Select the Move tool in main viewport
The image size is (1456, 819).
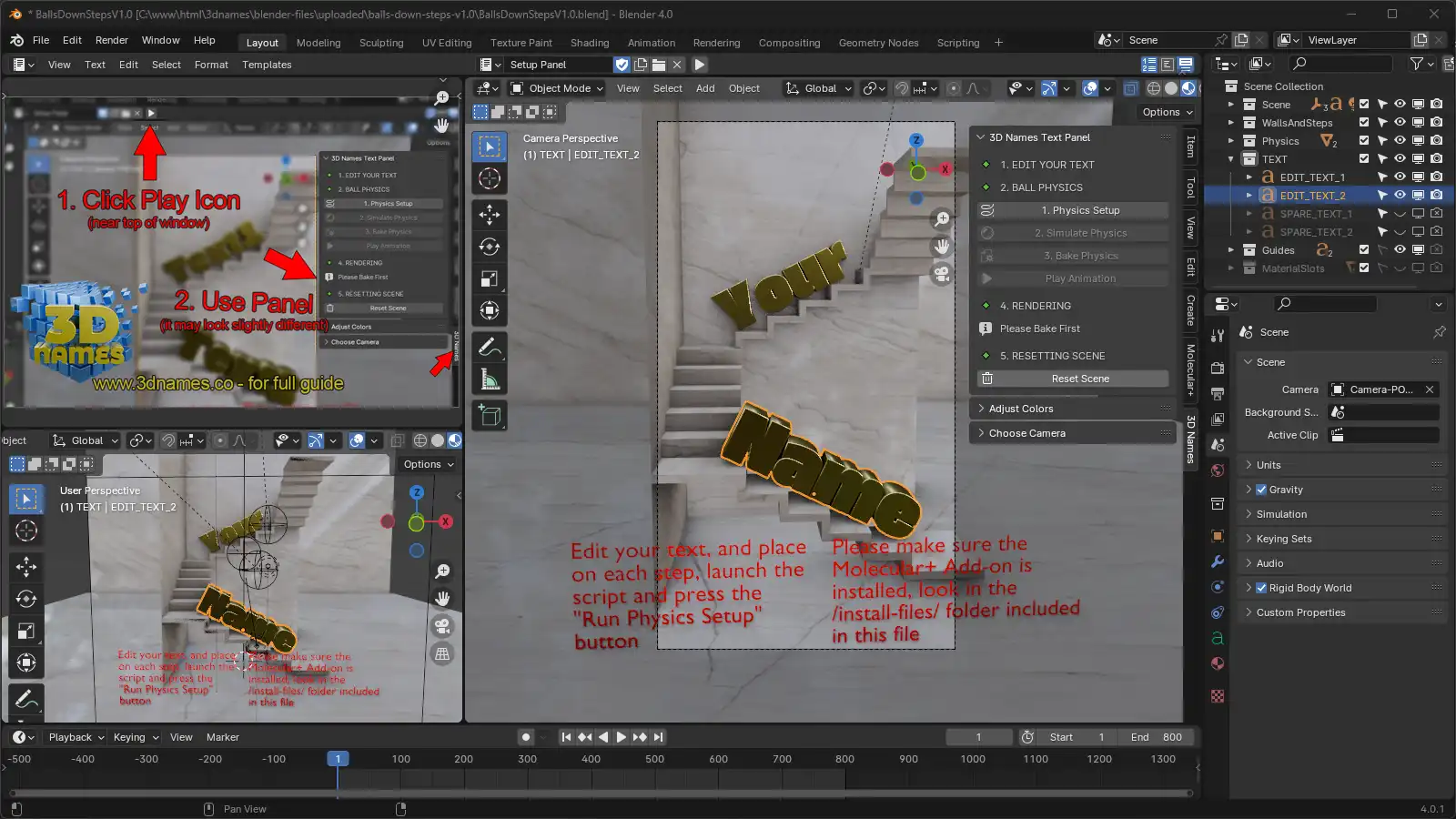tap(490, 215)
